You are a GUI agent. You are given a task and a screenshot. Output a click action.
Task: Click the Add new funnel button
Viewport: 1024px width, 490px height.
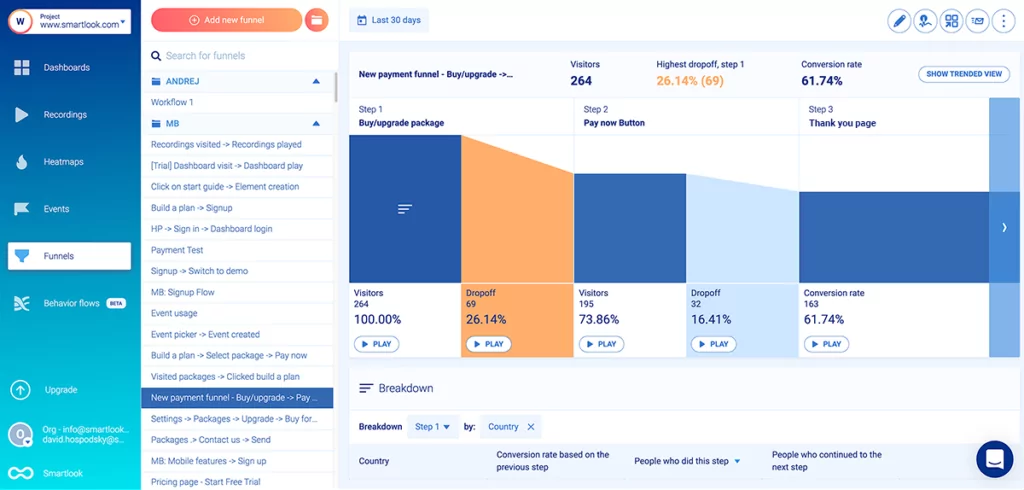point(226,20)
